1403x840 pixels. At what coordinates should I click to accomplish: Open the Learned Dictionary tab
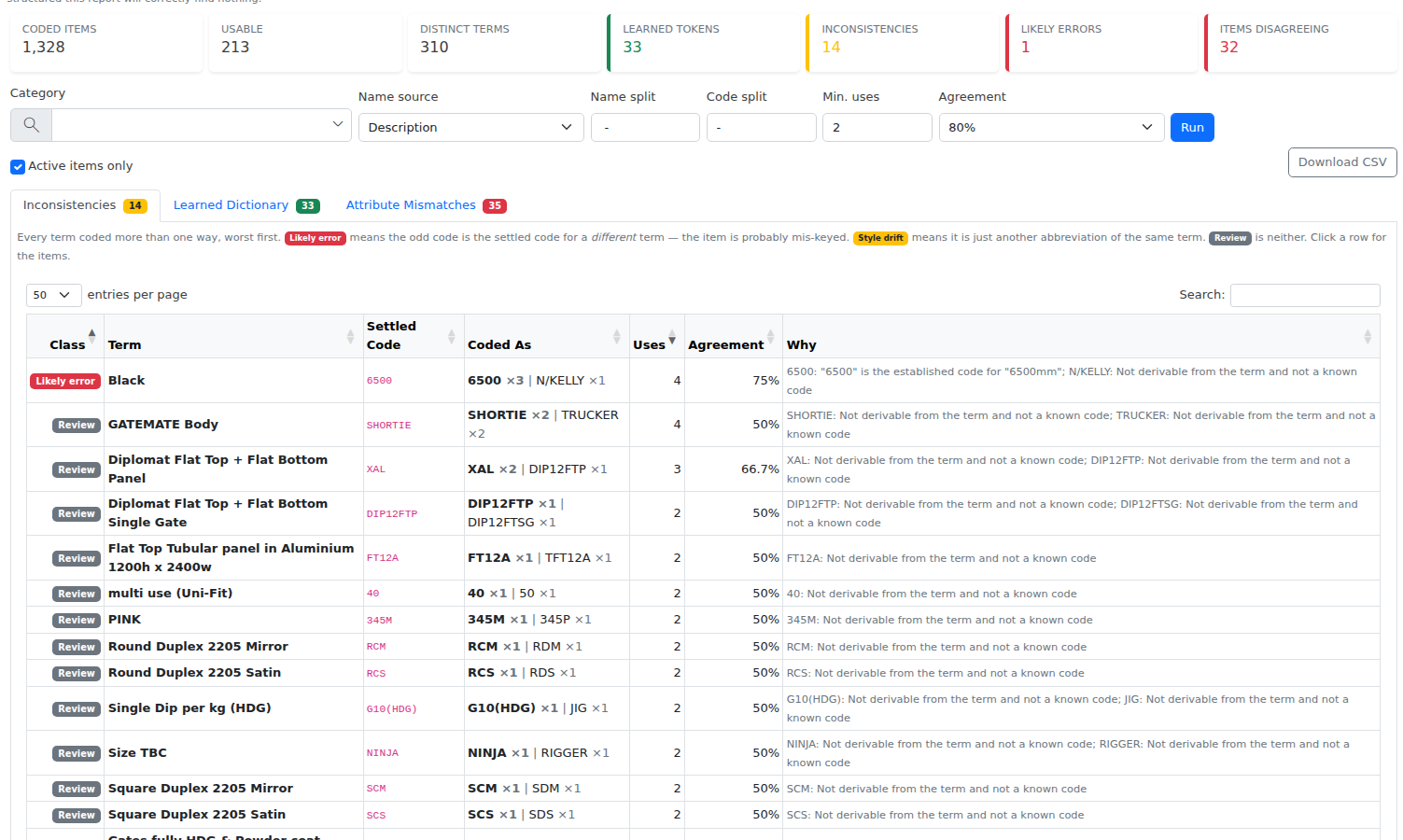246,205
